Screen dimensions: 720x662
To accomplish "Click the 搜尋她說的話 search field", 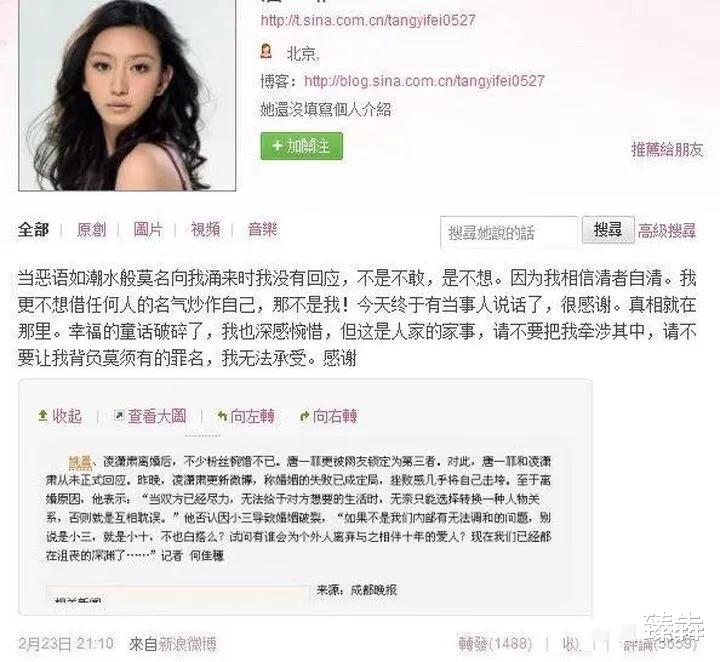I will coord(509,232).
